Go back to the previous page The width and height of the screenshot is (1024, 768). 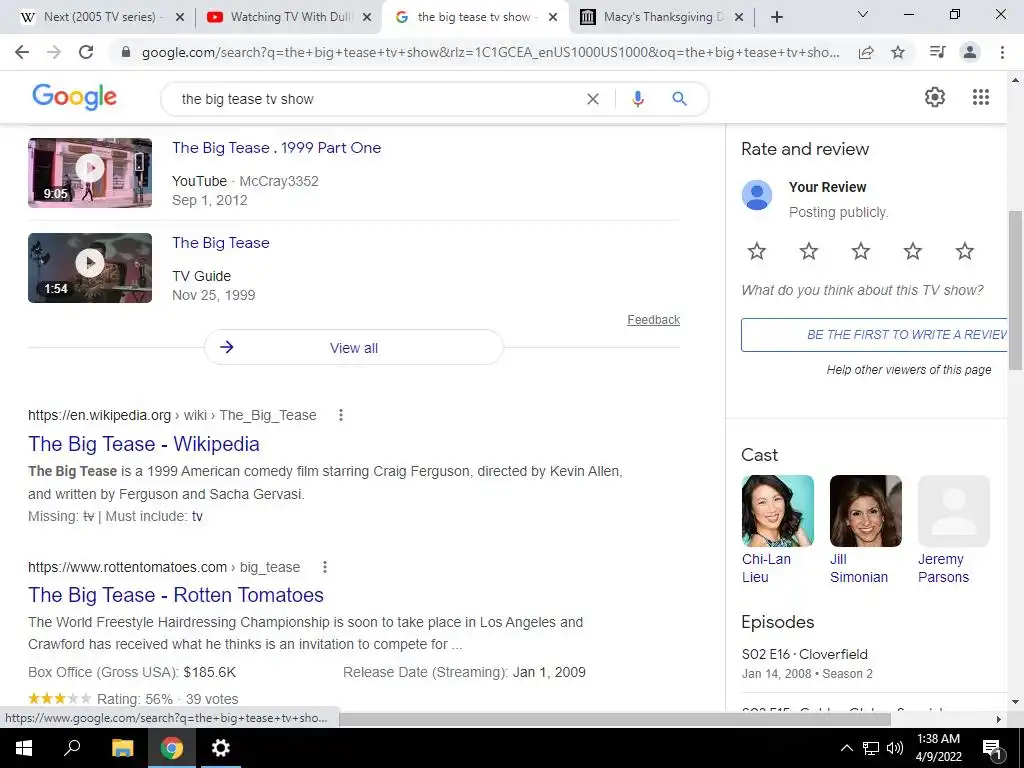(x=22, y=52)
